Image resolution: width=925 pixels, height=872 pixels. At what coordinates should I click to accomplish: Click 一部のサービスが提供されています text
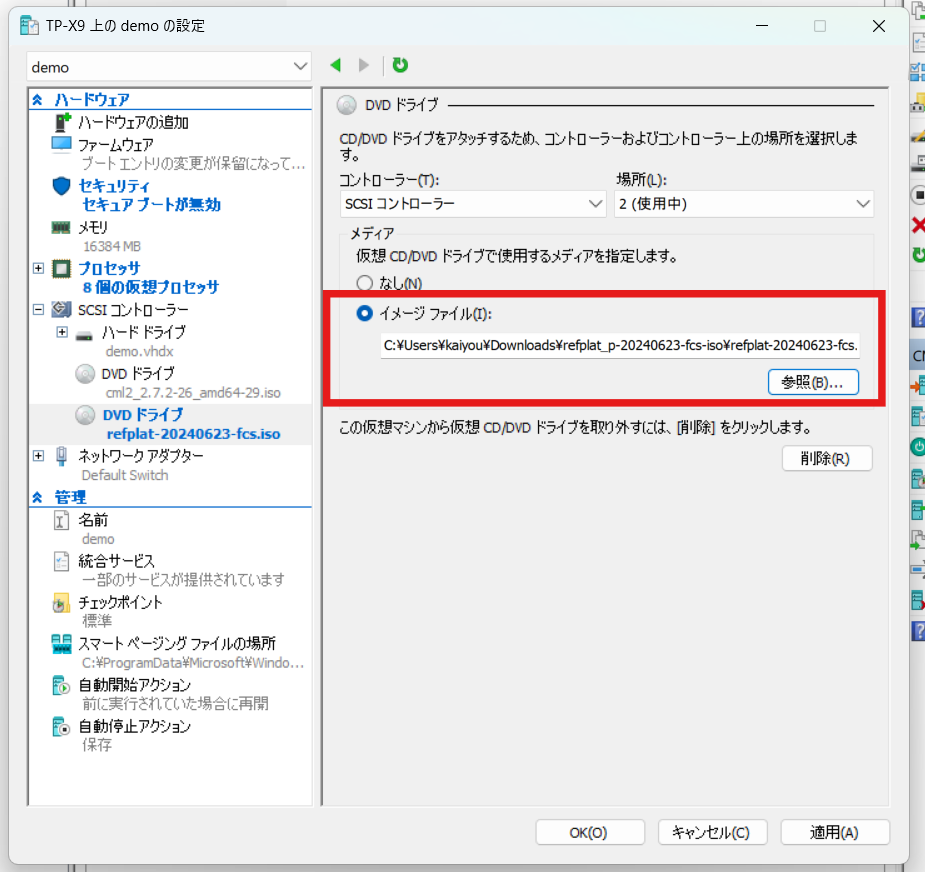point(183,579)
